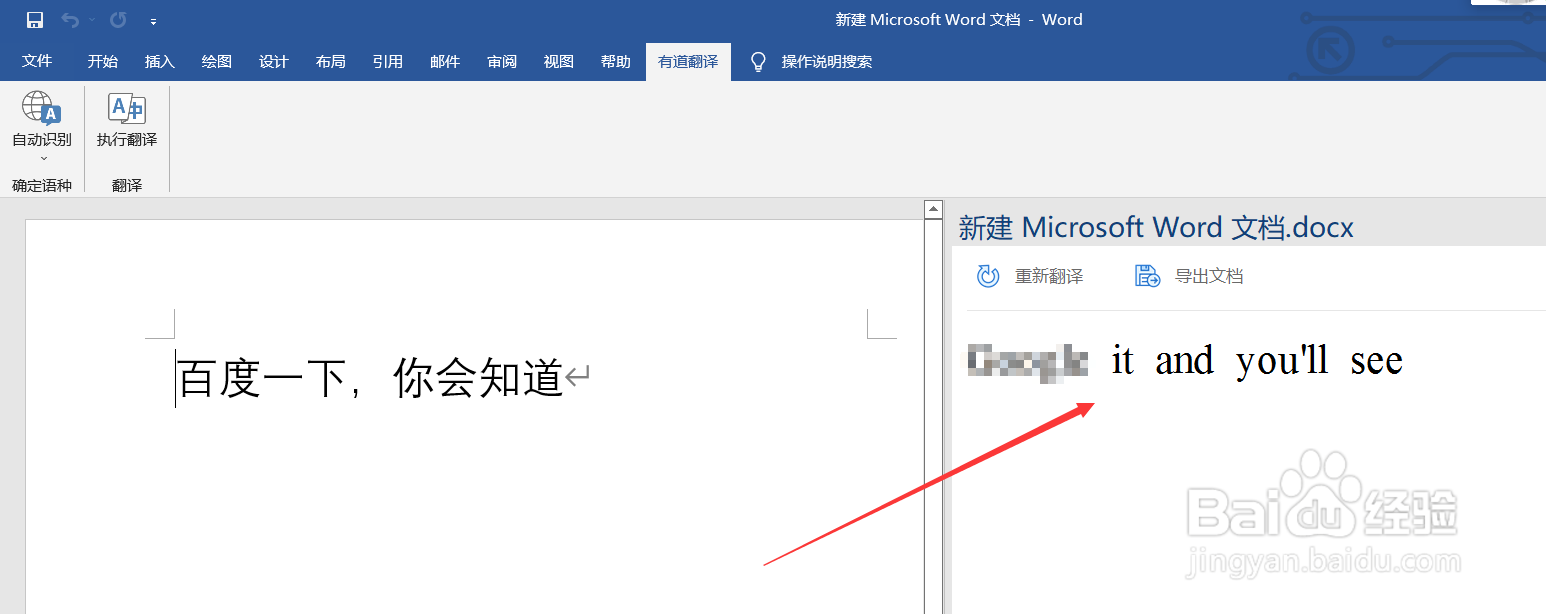Click the 重新翻译 refresh icon

pos(988,276)
